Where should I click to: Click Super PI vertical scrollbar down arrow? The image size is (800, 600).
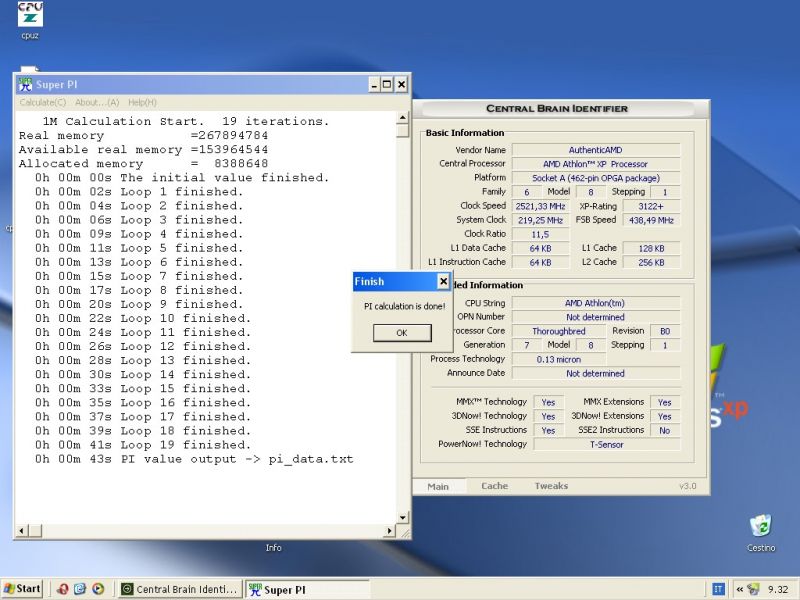[403, 518]
